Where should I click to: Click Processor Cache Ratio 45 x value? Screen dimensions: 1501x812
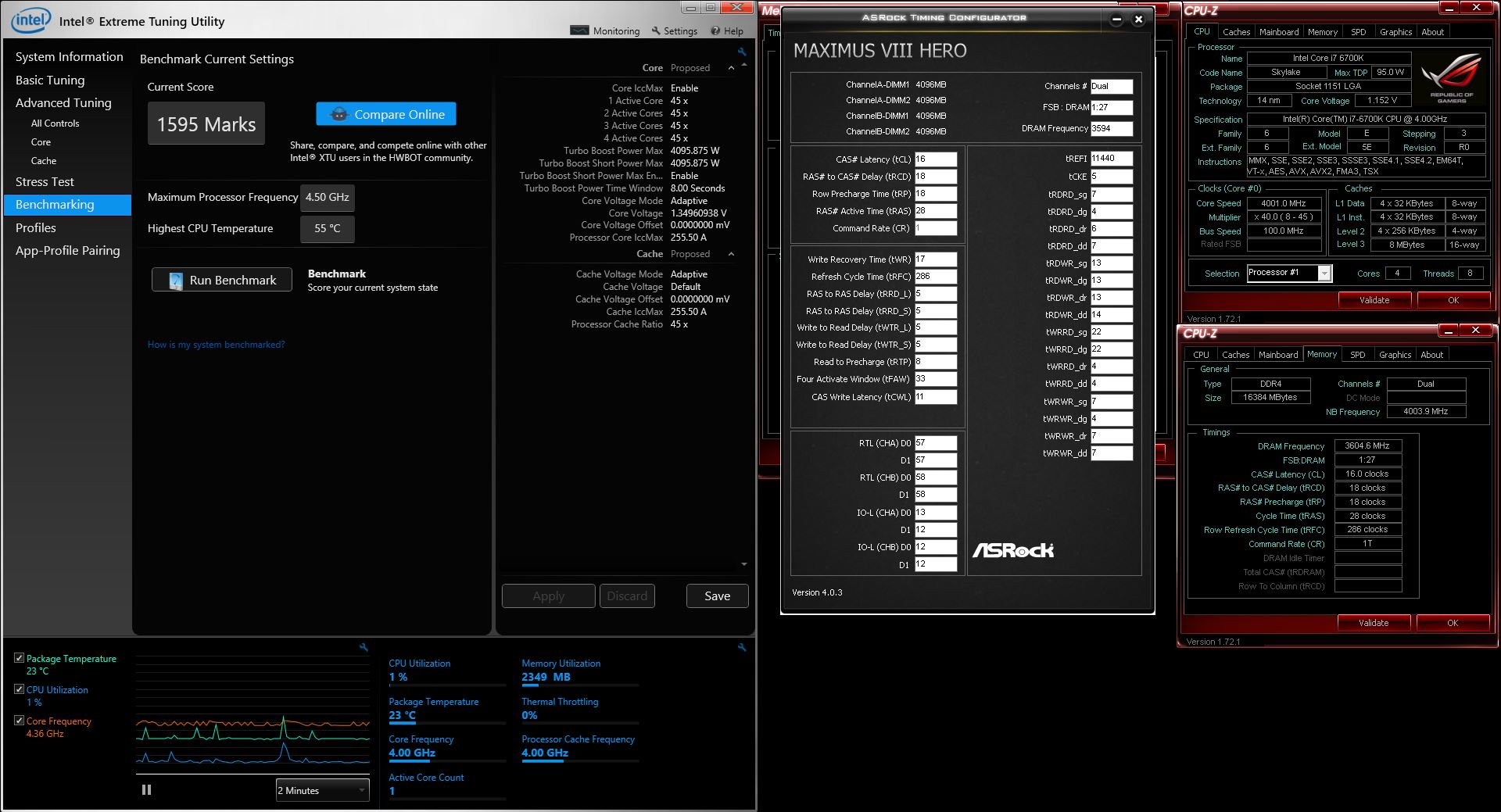[679, 324]
